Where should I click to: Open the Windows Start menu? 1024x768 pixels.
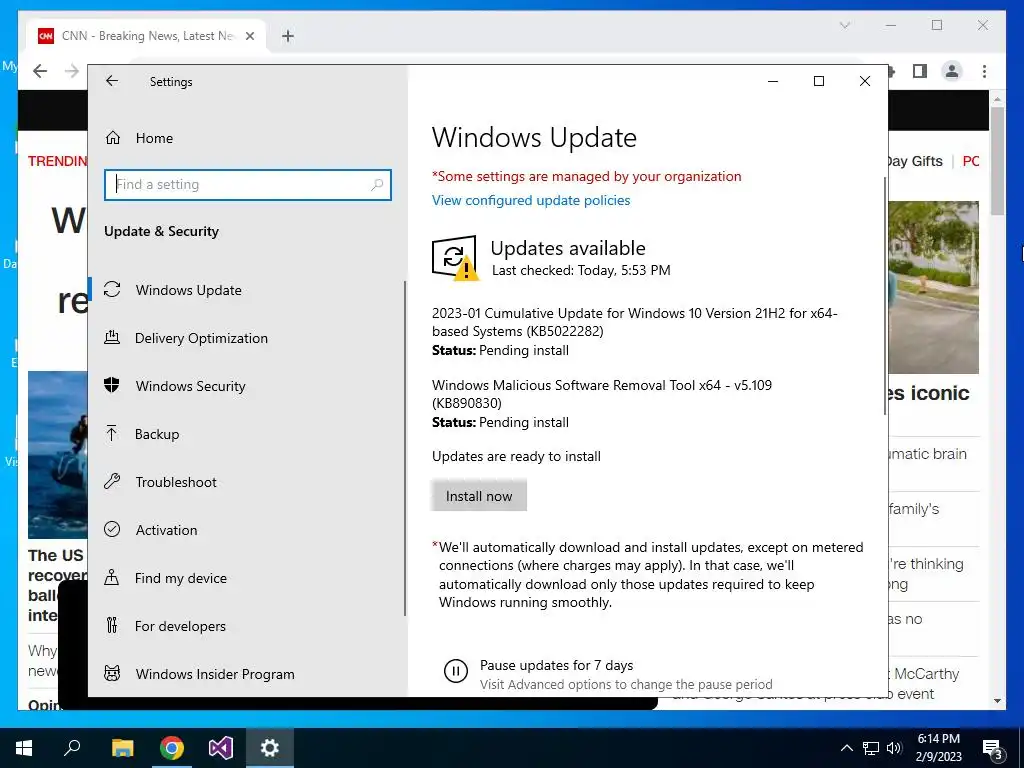[x=24, y=748]
